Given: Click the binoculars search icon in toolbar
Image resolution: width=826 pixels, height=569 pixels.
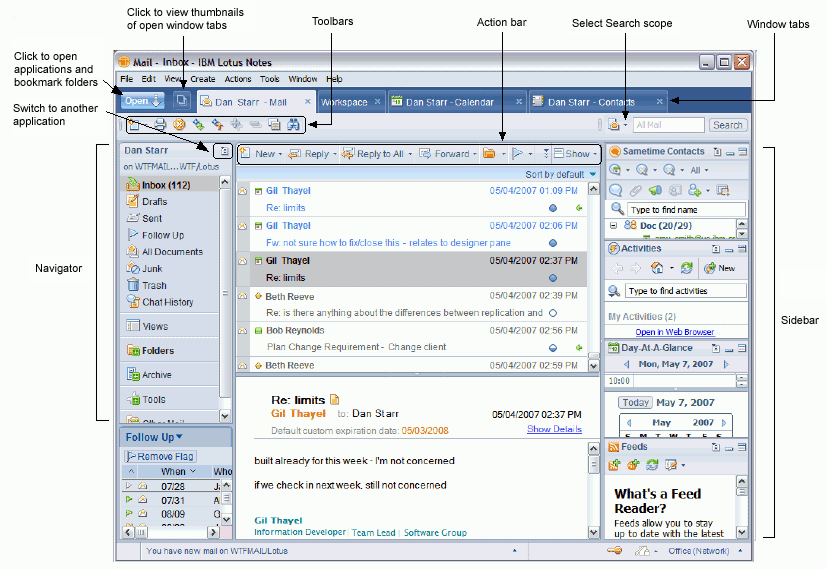Looking at the screenshot, I should [x=293, y=125].
